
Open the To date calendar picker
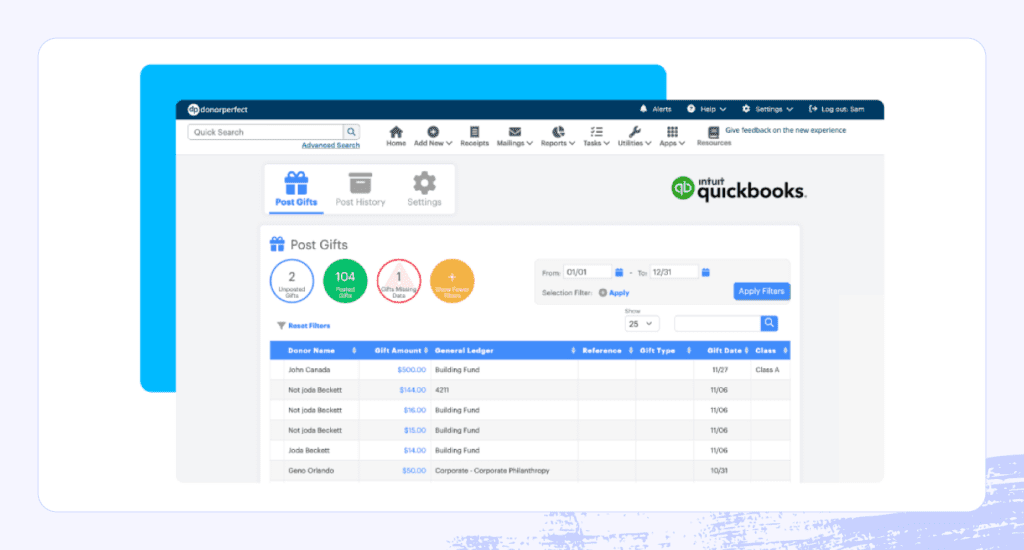(706, 272)
